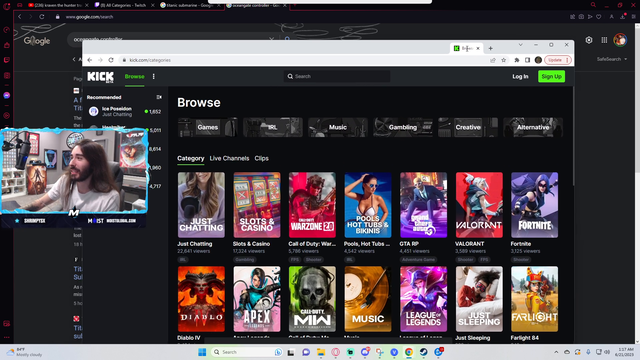This screenshot has height=360, width=640.
Task: Bookmark kick.com with the star icon
Action: point(504,60)
